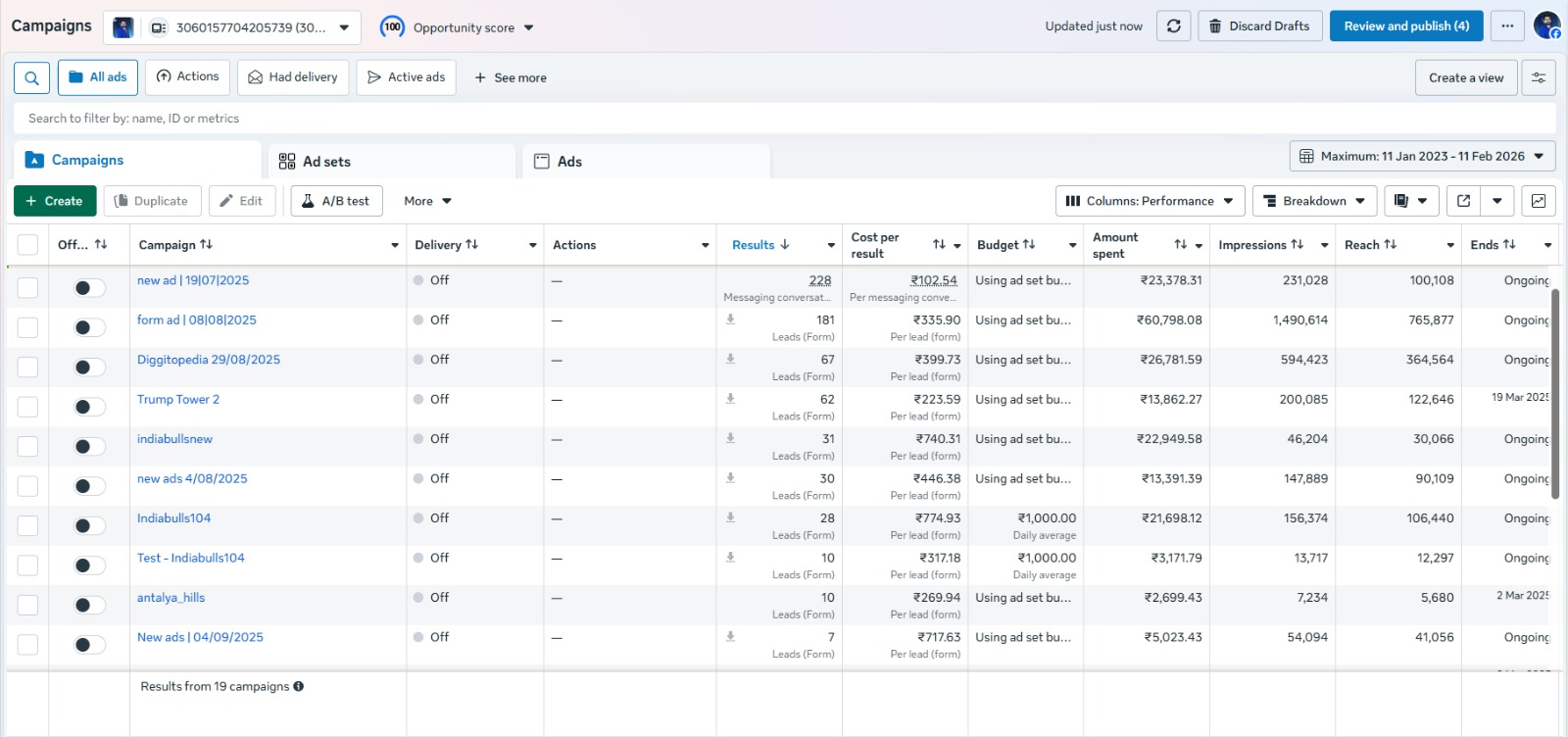Click the search magnifier icon

click(x=31, y=77)
